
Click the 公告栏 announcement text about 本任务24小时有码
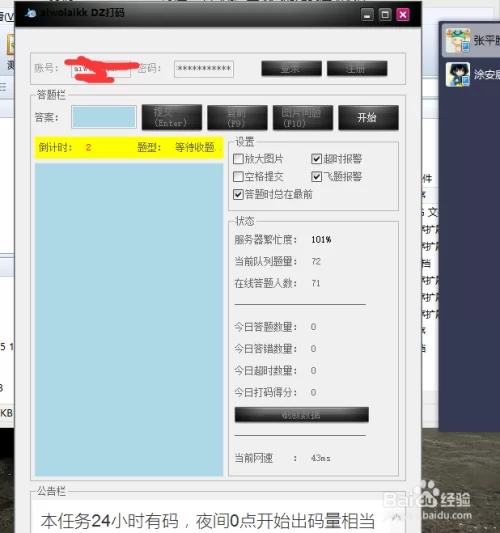coord(207,521)
